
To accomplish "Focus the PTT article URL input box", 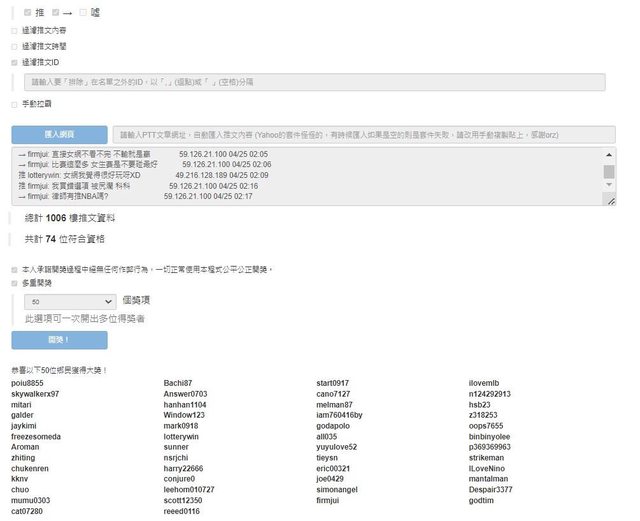I will point(362,134).
